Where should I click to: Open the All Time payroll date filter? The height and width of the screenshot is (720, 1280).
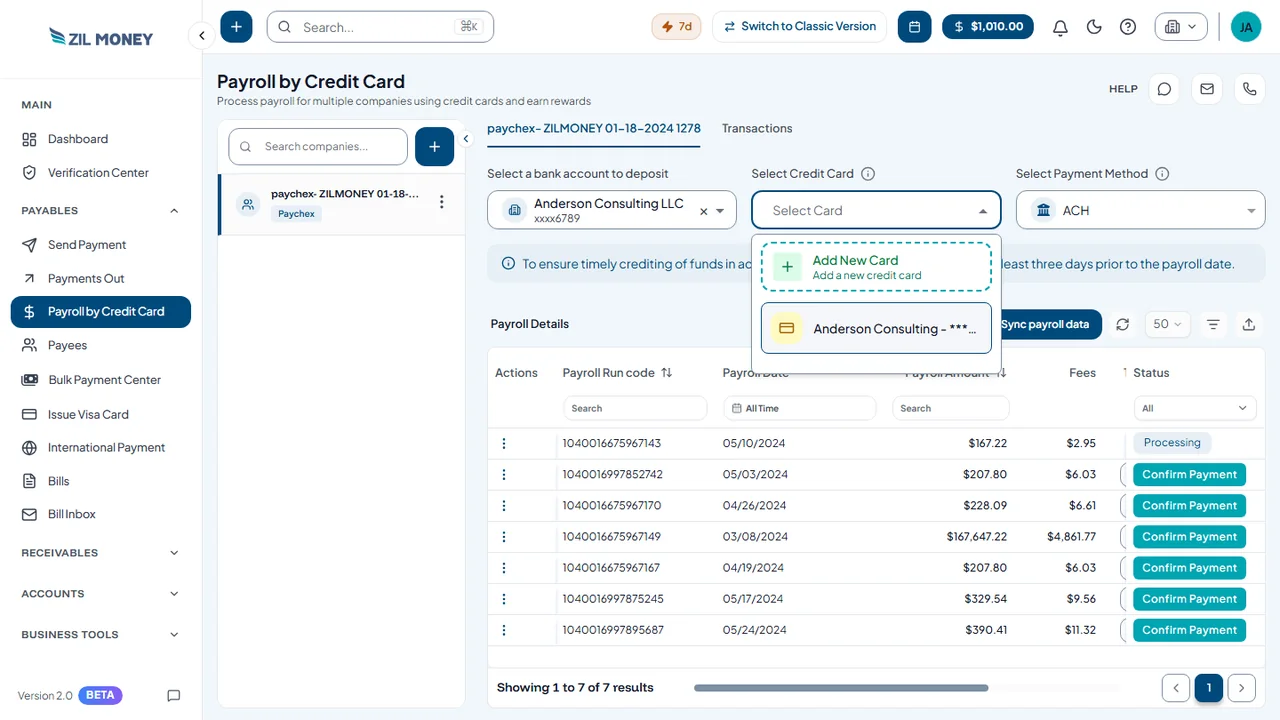pyautogui.click(x=799, y=408)
